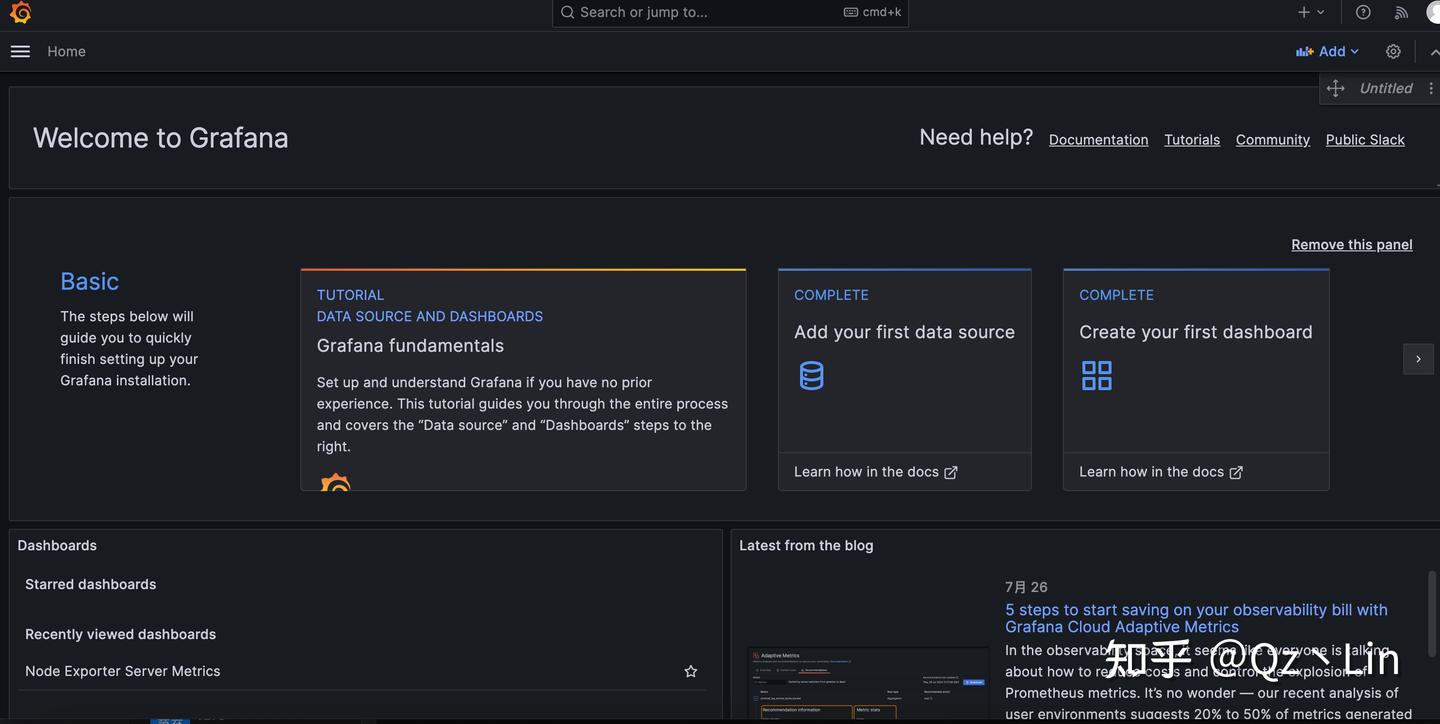Open the Untitled panel kebab menu
Image resolution: width=1440 pixels, height=724 pixels.
[1430, 88]
